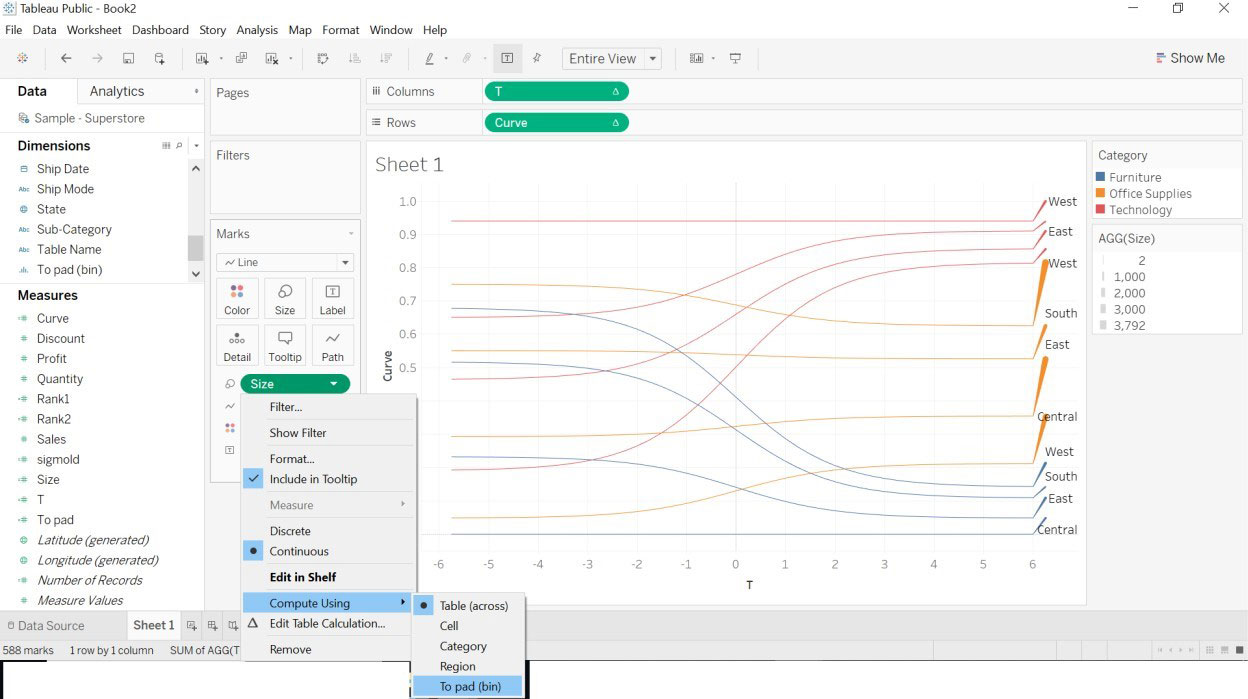Click the Presentation Mode icon
This screenshot has width=1248, height=699.
click(736, 58)
